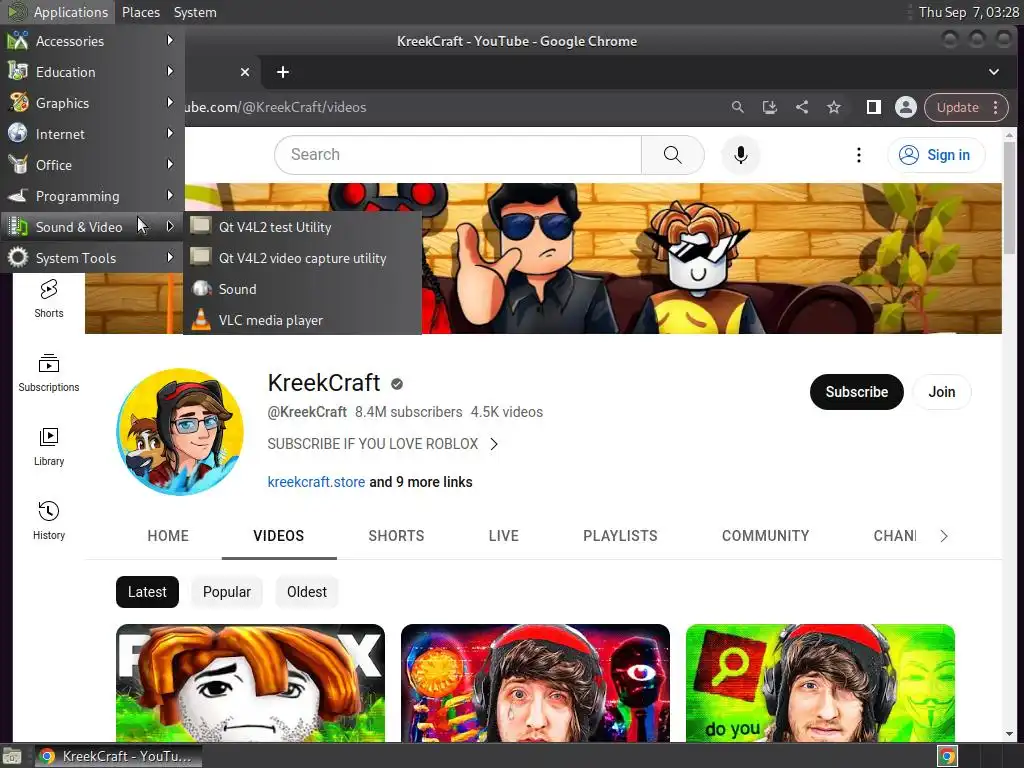The width and height of the screenshot is (1024, 768).
Task: Click the show desktop icon in bottom panel
Action: [x=12, y=757]
